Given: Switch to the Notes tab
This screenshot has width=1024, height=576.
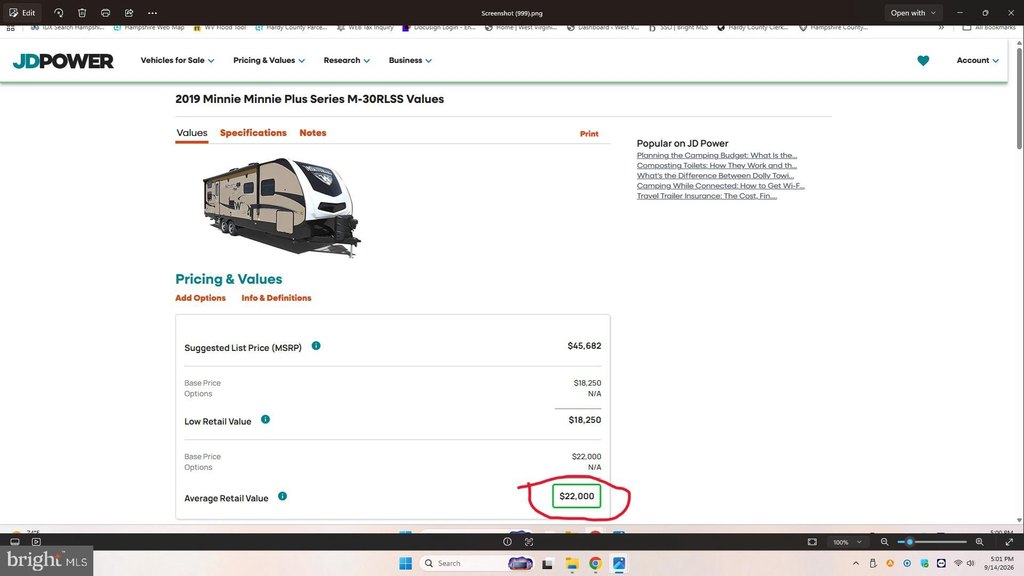Looking at the screenshot, I should (x=313, y=133).
